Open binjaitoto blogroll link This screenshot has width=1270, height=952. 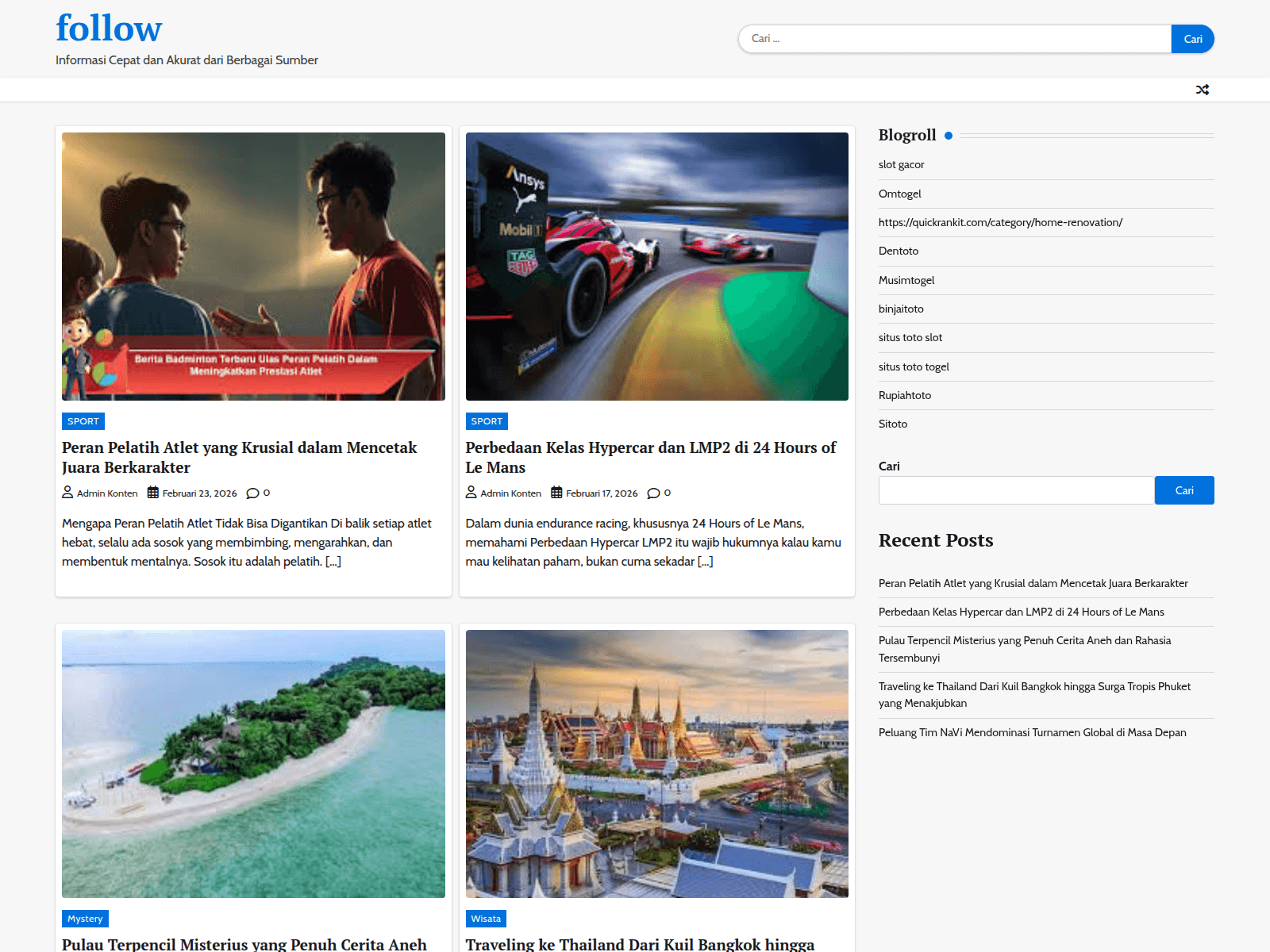(x=901, y=309)
